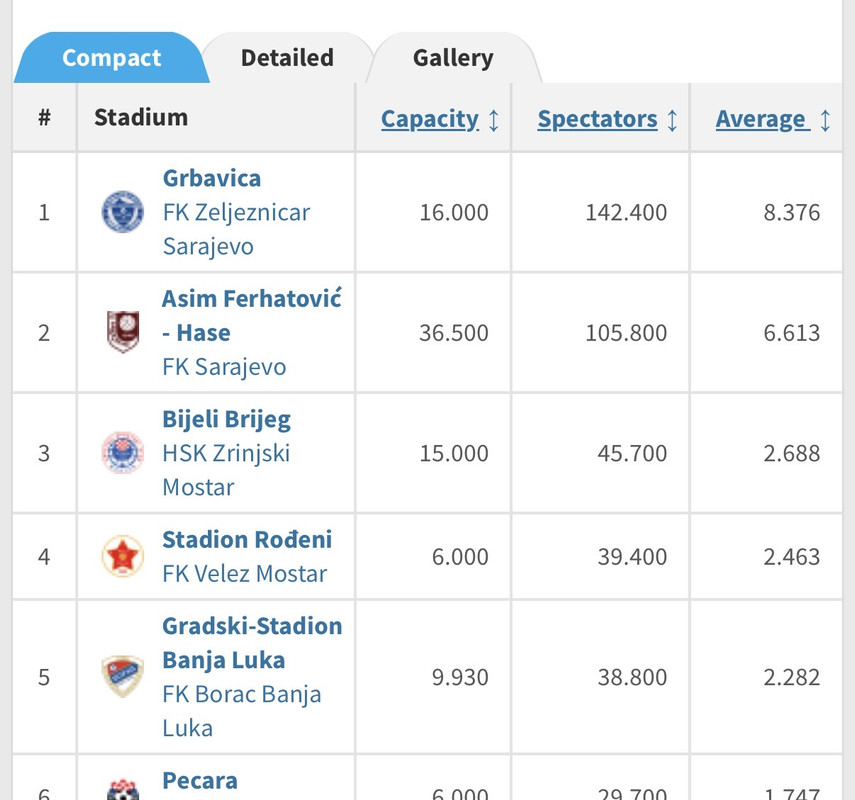This screenshot has width=855, height=800.
Task: Open the Grbavica stadium link
Action: click(x=212, y=179)
